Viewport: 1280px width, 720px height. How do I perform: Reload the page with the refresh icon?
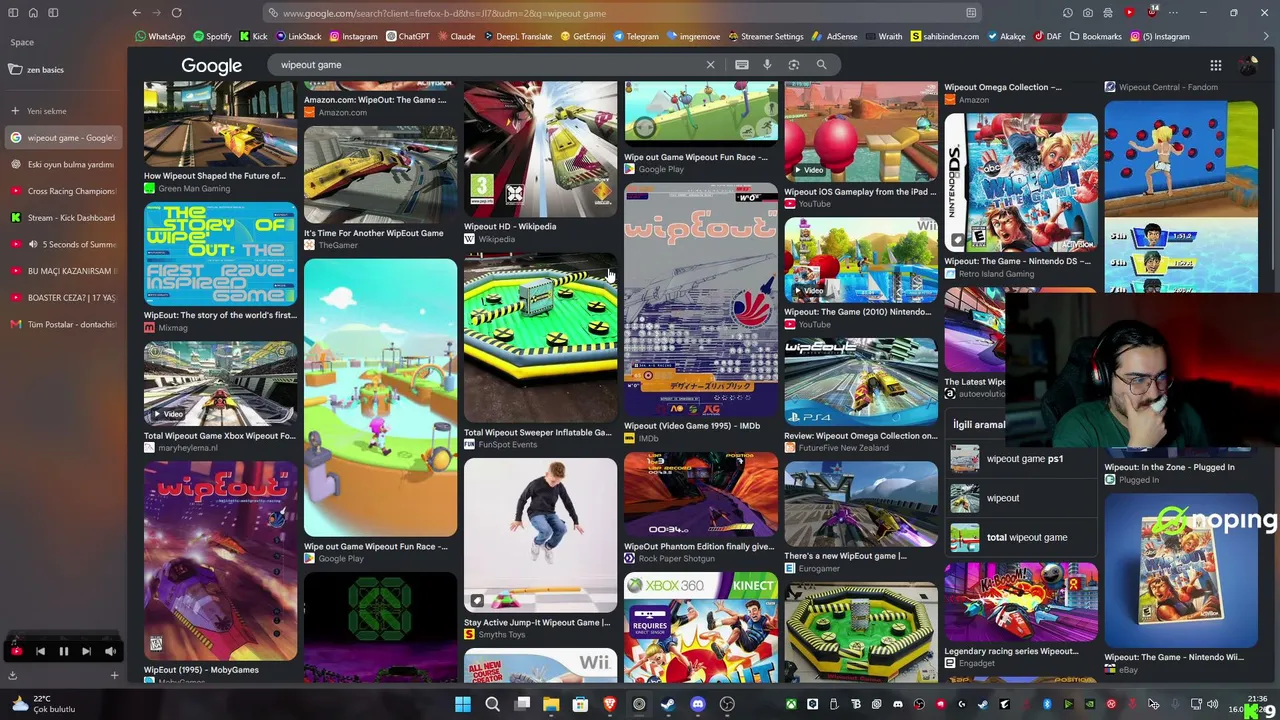tap(176, 13)
